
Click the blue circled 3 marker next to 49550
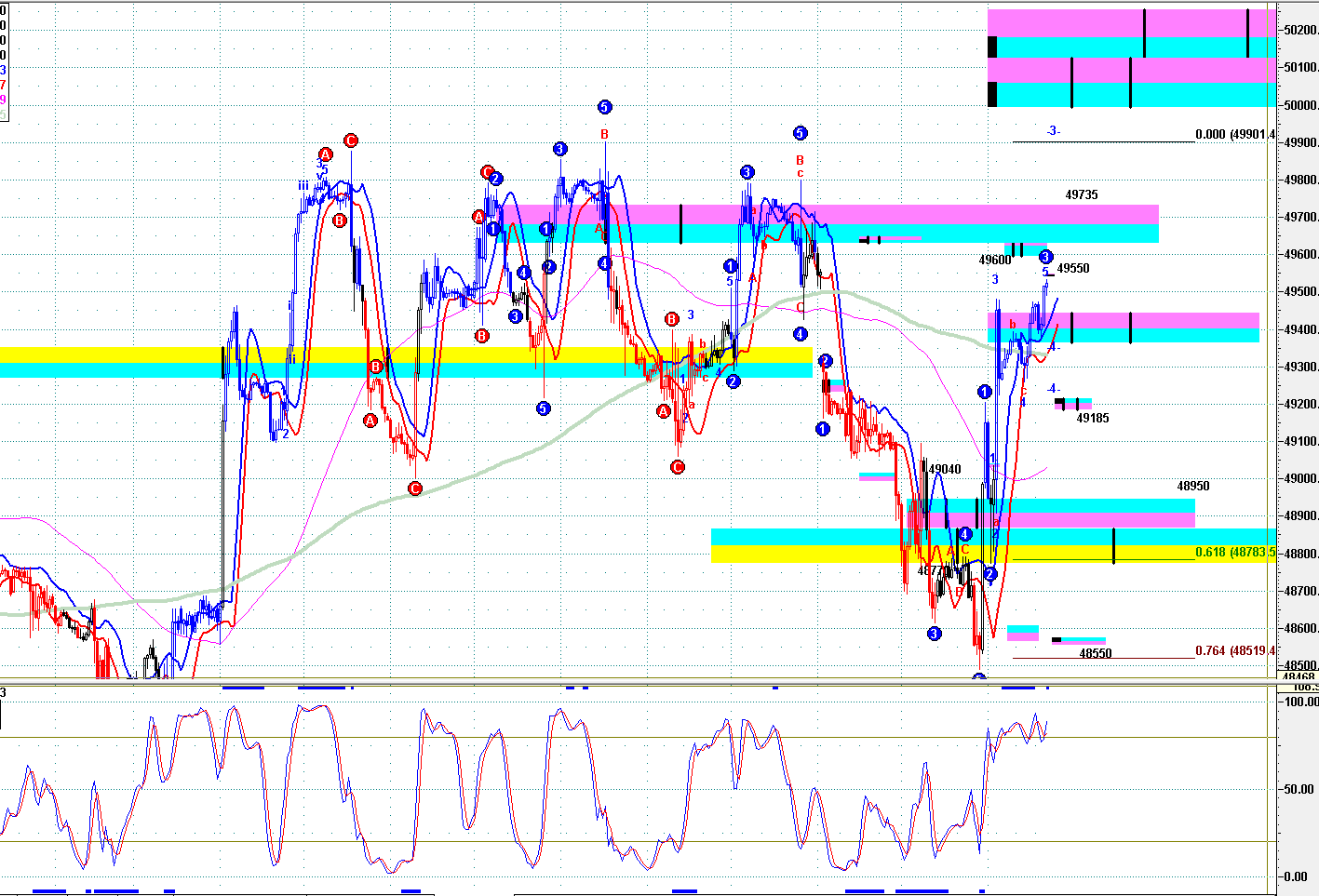point(1045,256)
